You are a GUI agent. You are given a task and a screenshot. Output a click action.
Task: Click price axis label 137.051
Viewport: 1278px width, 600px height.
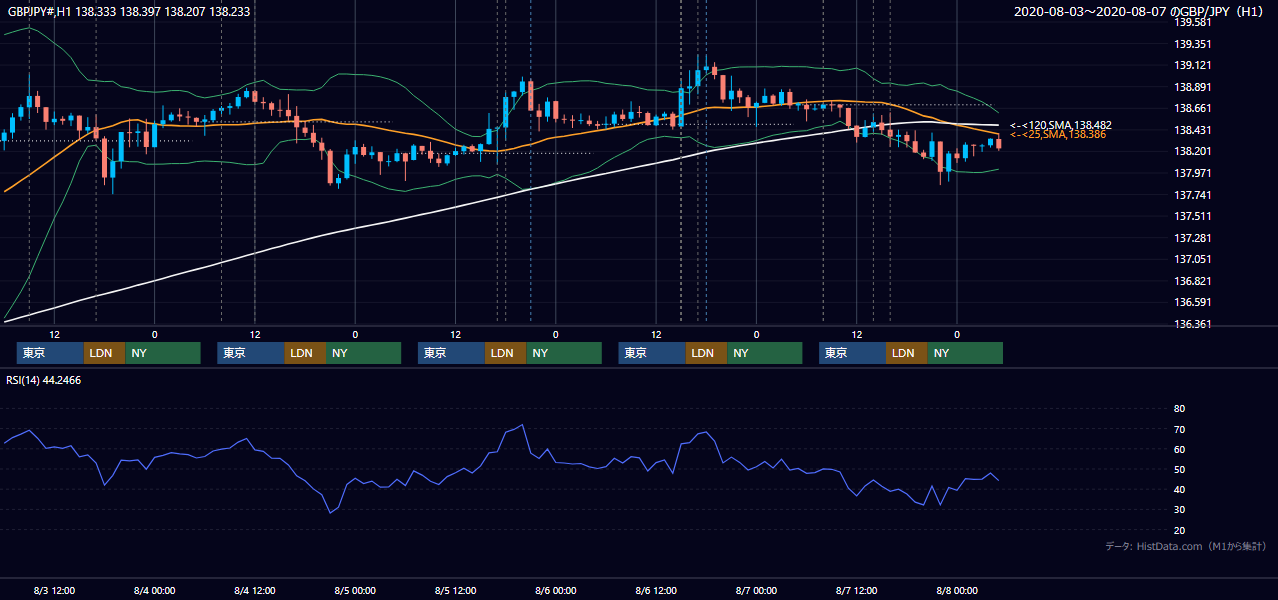1193,259
